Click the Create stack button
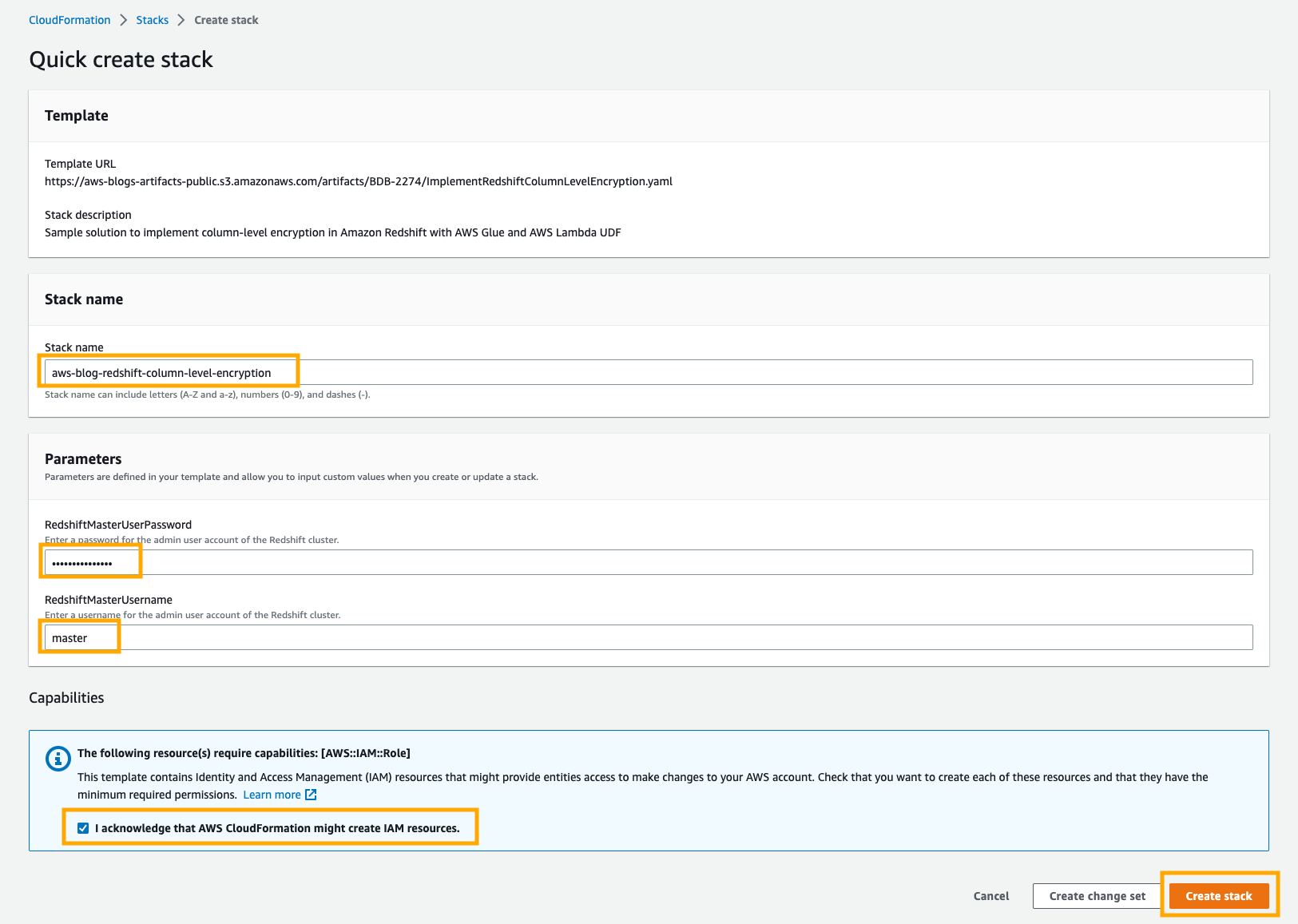 1219,896
